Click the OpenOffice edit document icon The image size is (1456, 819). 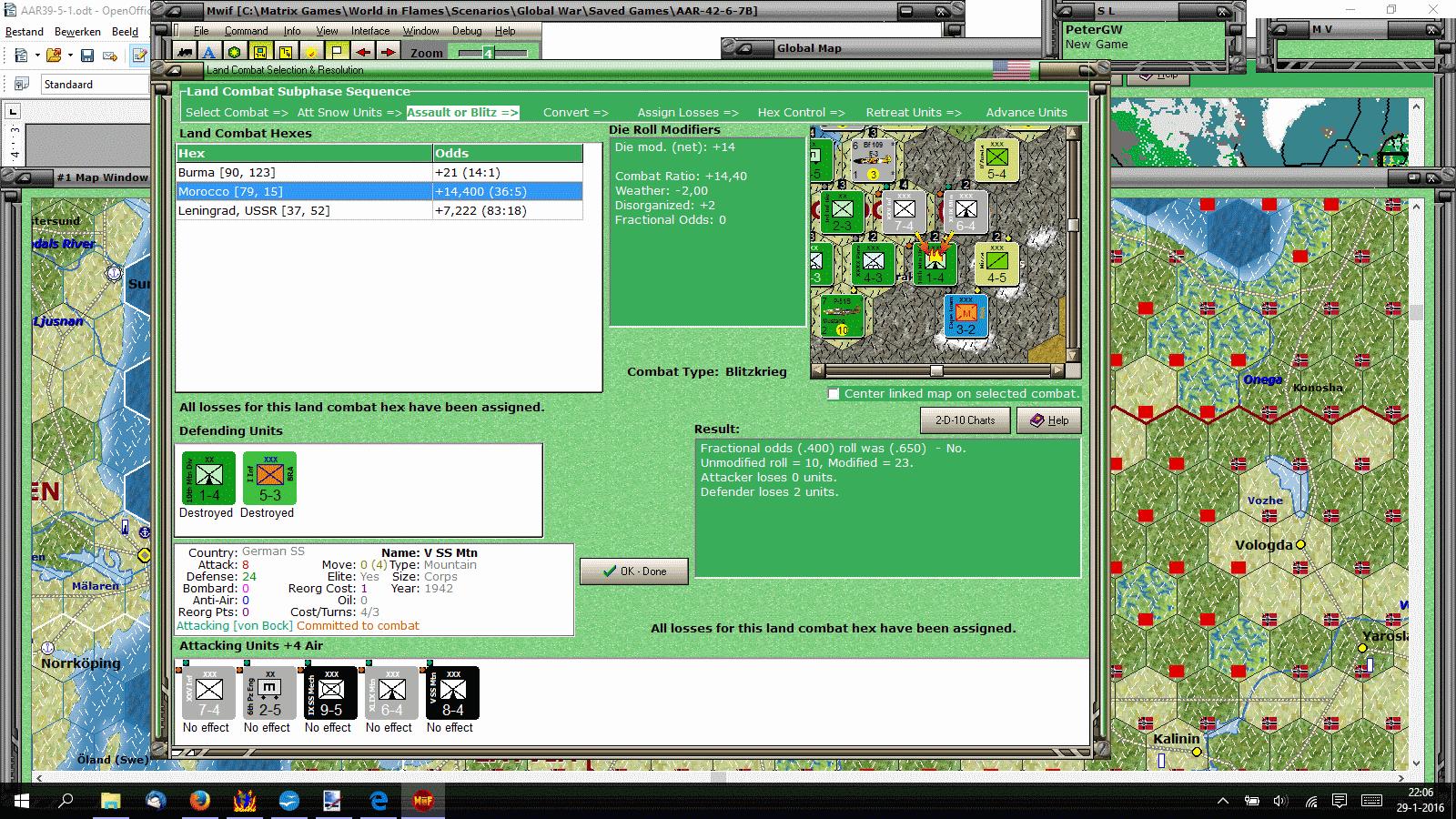(x=139, y=56)
